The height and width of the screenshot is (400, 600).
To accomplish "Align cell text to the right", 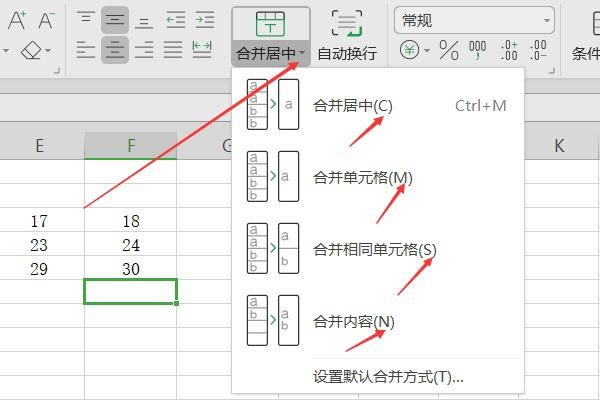I will [144, 49].
